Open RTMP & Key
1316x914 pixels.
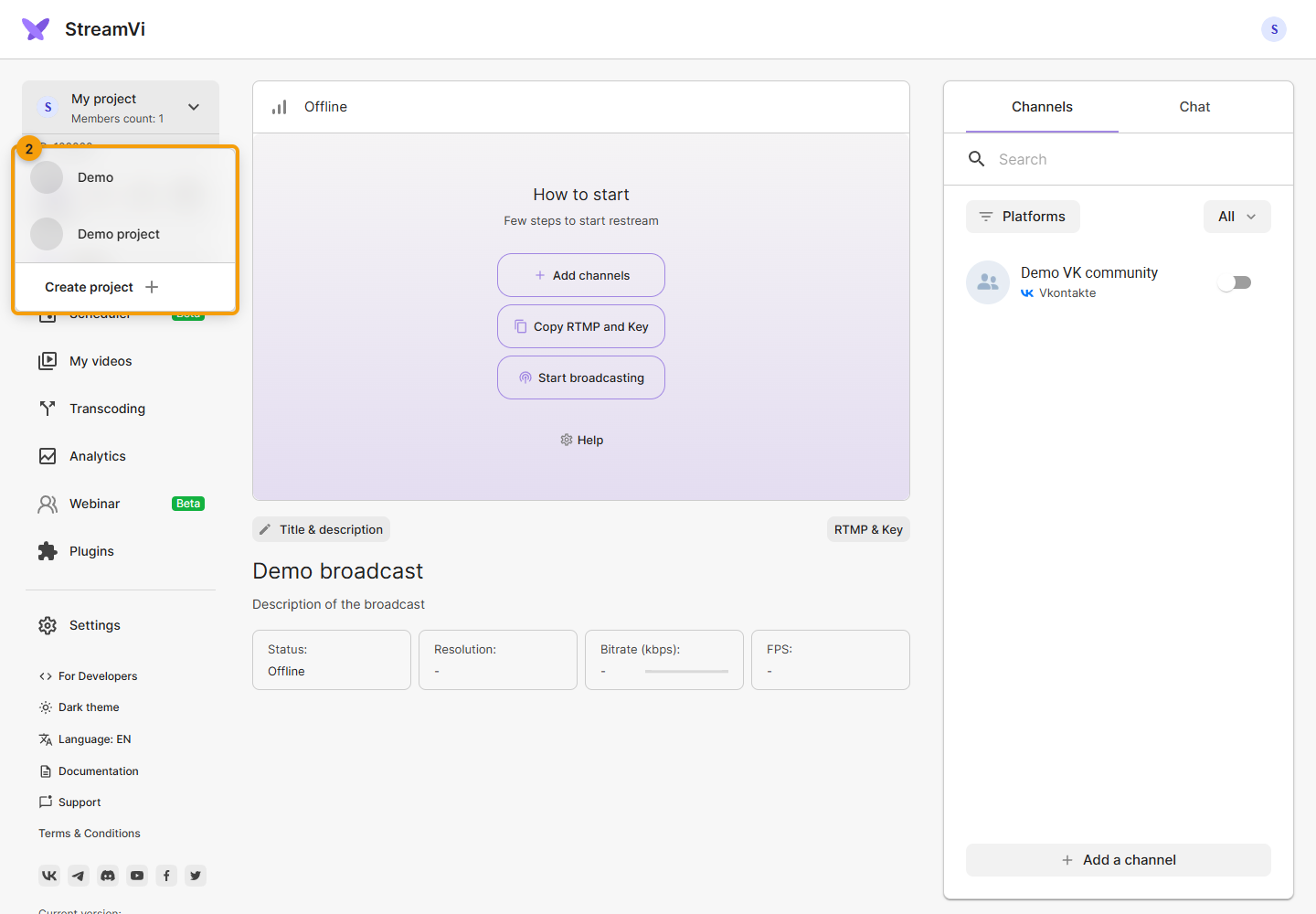[x=868, y=529]
